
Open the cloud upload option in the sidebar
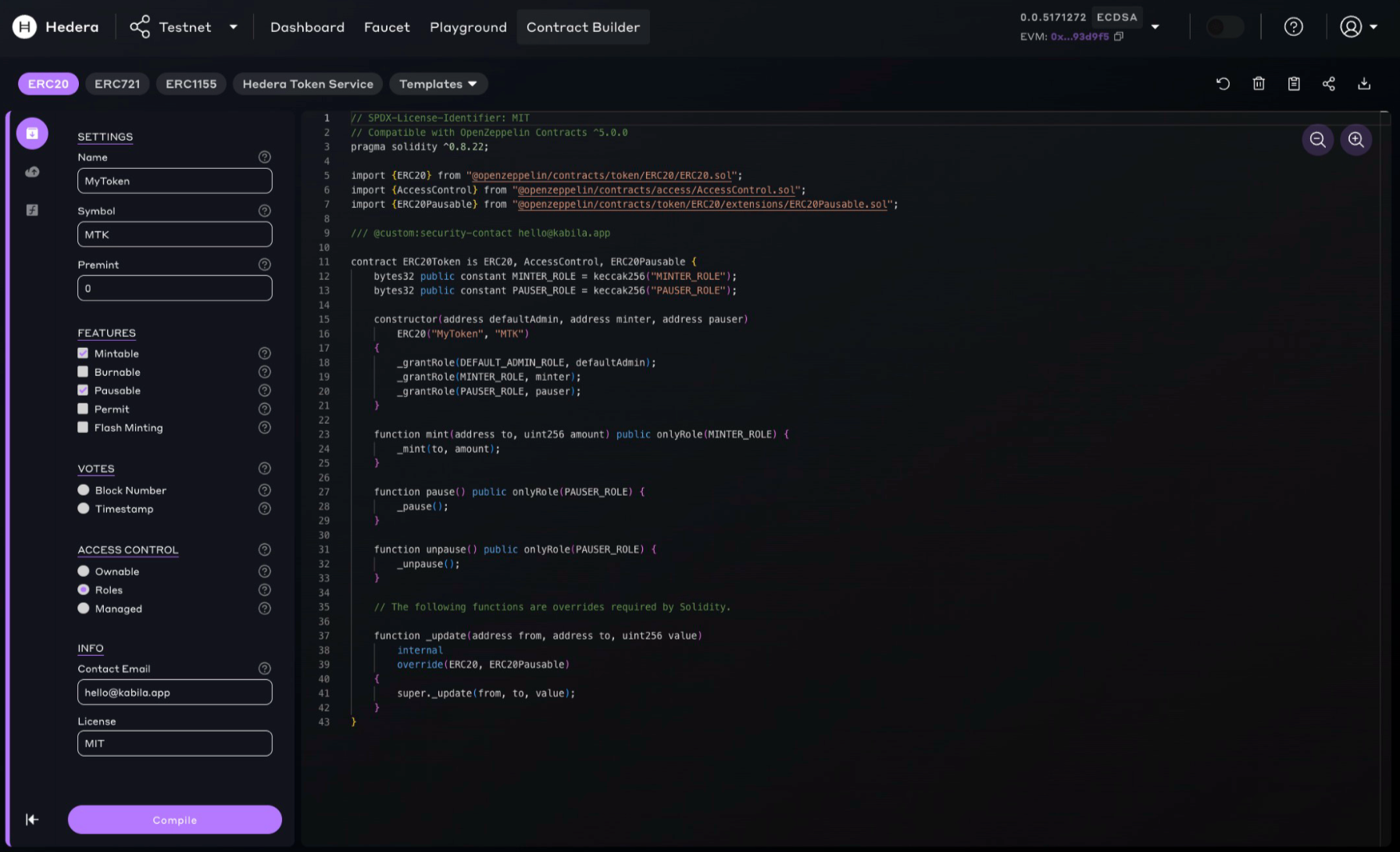pyautogui.click(x=32, y=171)
